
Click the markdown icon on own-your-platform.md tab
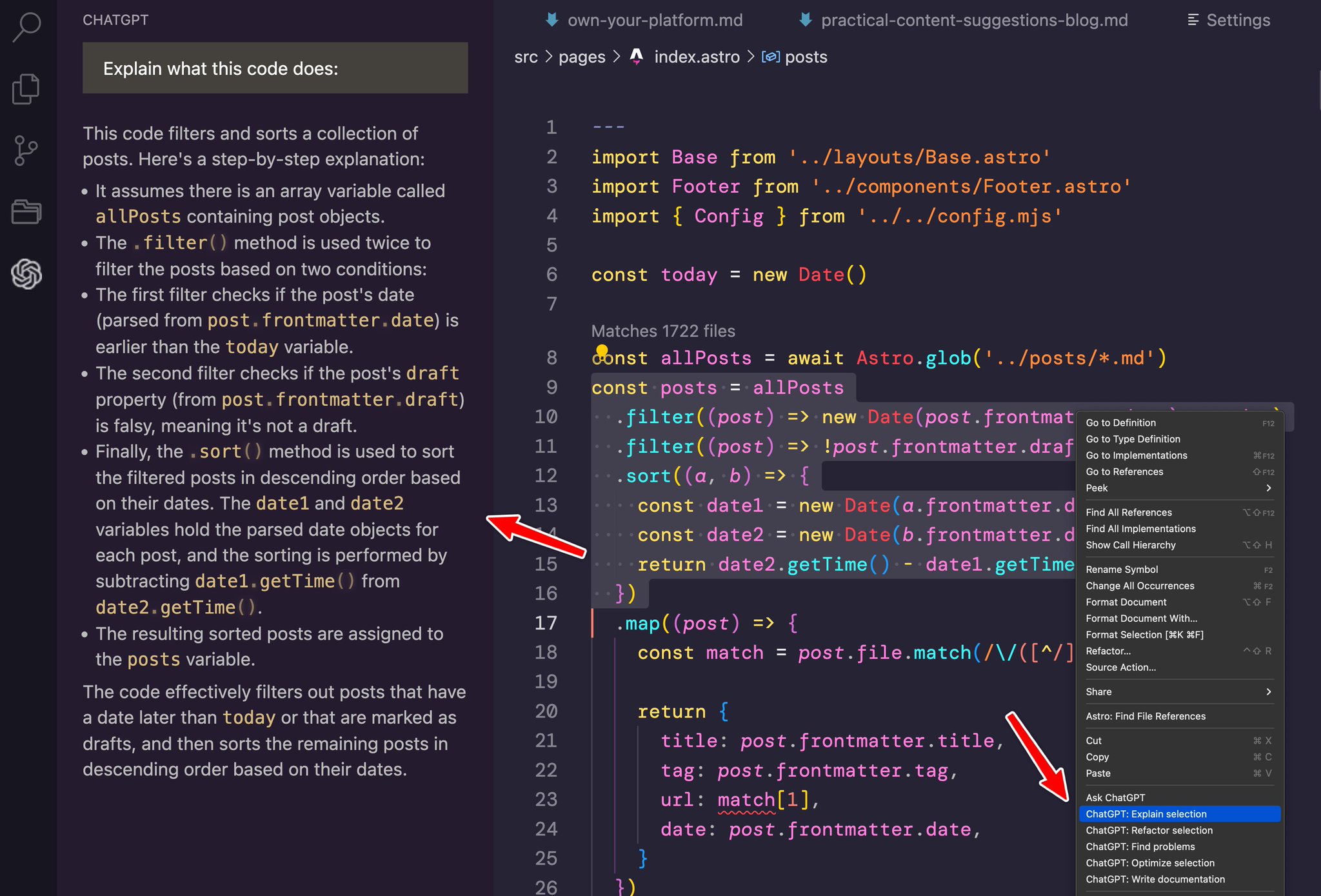pyautogui.click(x=552, y=20)
